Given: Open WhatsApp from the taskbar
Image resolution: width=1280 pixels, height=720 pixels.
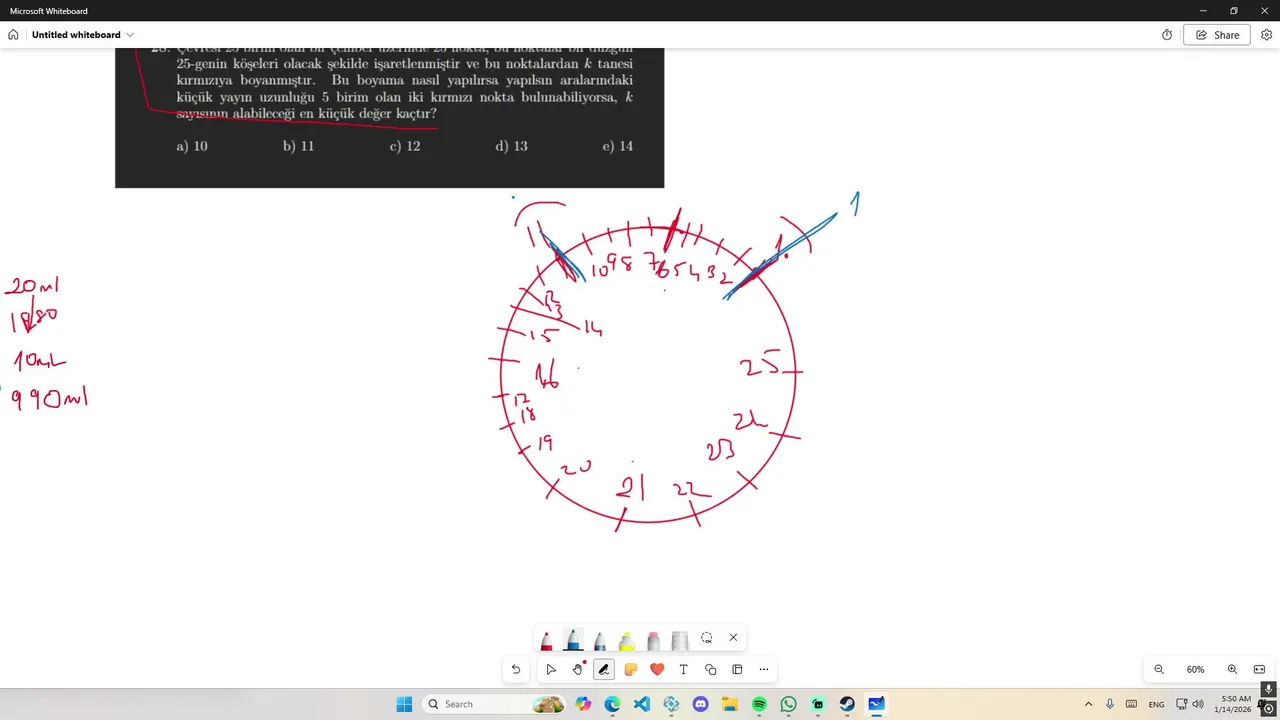Looking at the screenshot, I should coord(789,704).
